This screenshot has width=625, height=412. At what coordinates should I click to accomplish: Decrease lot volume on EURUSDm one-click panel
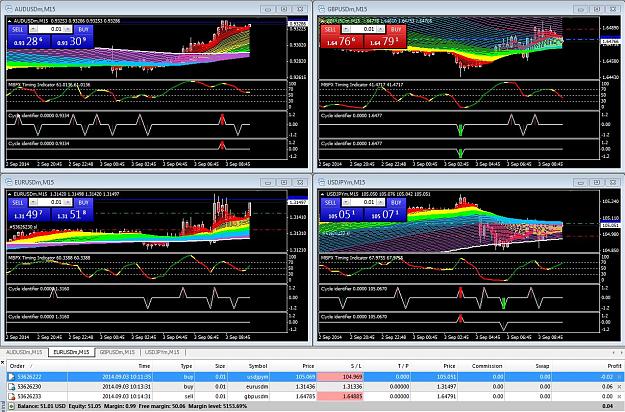[x=33, y=202]
